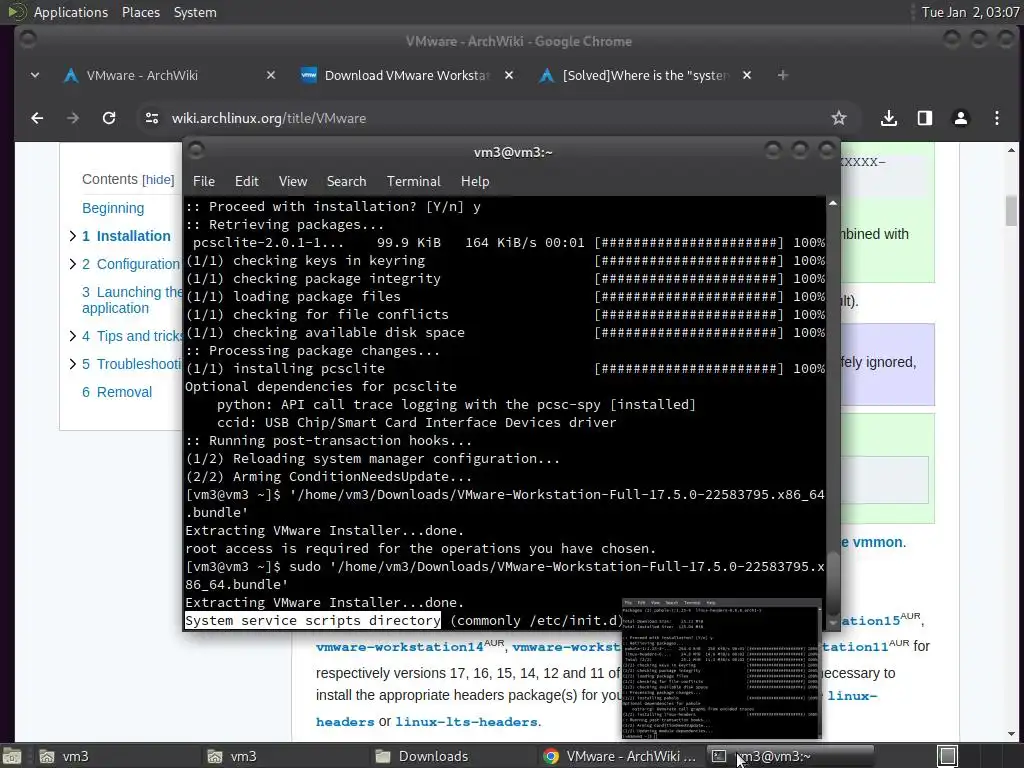Open the tab search dropdown arrow
The height and width of the screenshot is (768, 1024).
point(35,76)
